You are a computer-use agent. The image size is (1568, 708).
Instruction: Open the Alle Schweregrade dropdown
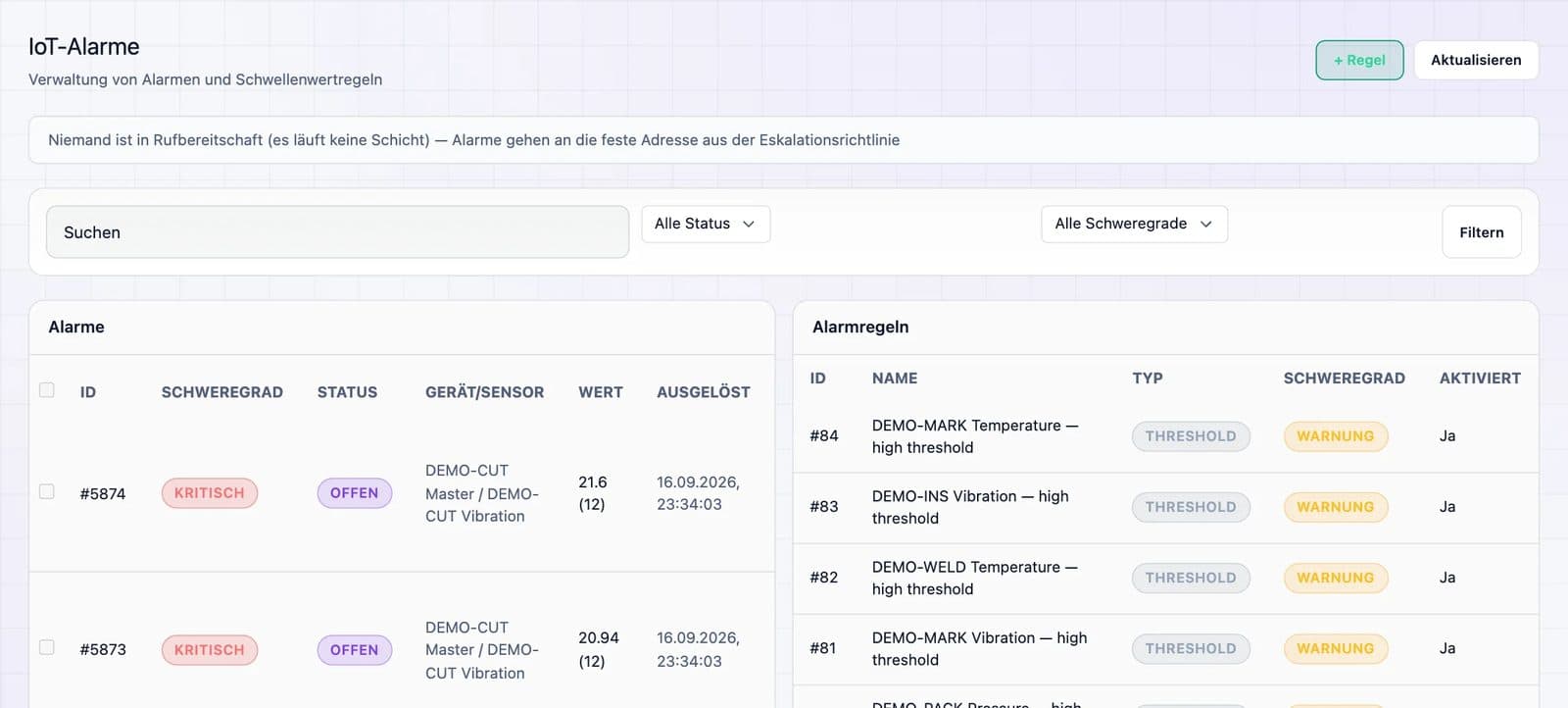(1134, 224)
